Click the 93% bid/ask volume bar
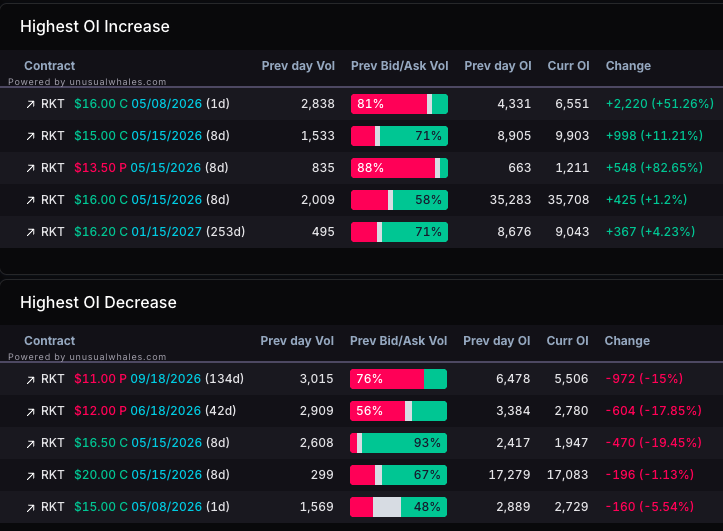723x531 pixels. (398, 443)
